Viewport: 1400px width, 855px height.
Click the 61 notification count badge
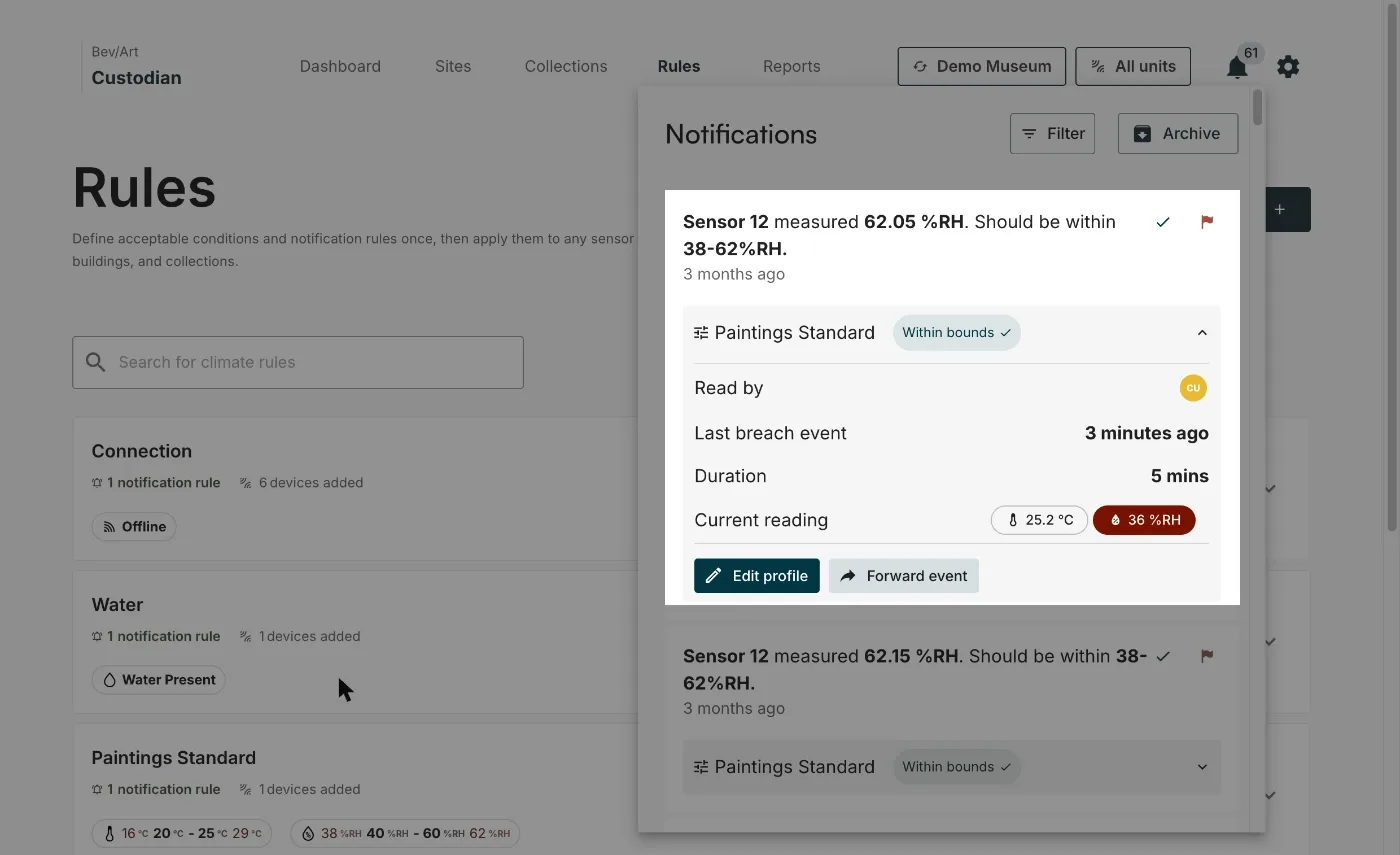[1250, 53]
